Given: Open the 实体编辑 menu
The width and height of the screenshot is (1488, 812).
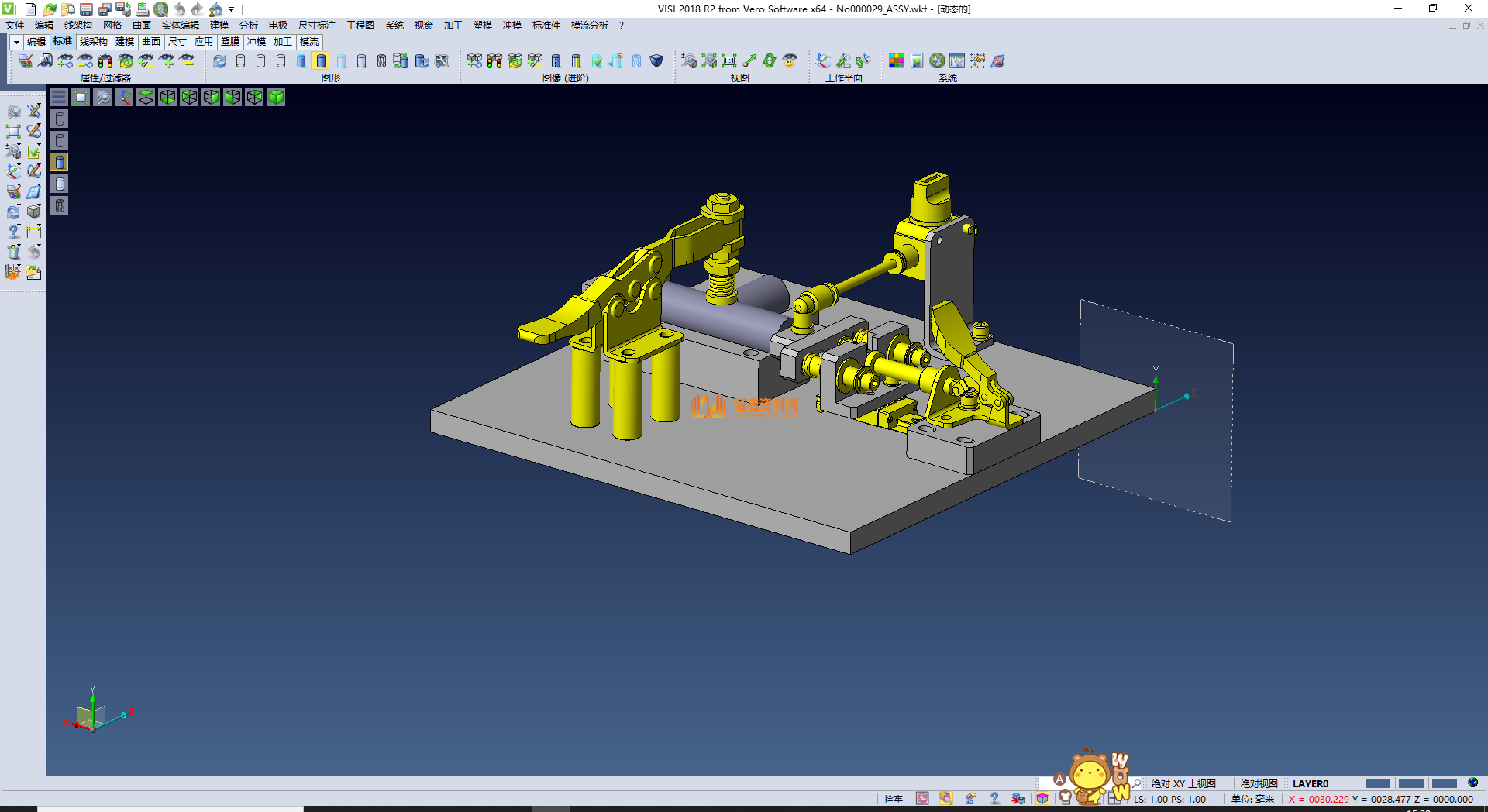Looking at the screenshot, I should 180,26.
